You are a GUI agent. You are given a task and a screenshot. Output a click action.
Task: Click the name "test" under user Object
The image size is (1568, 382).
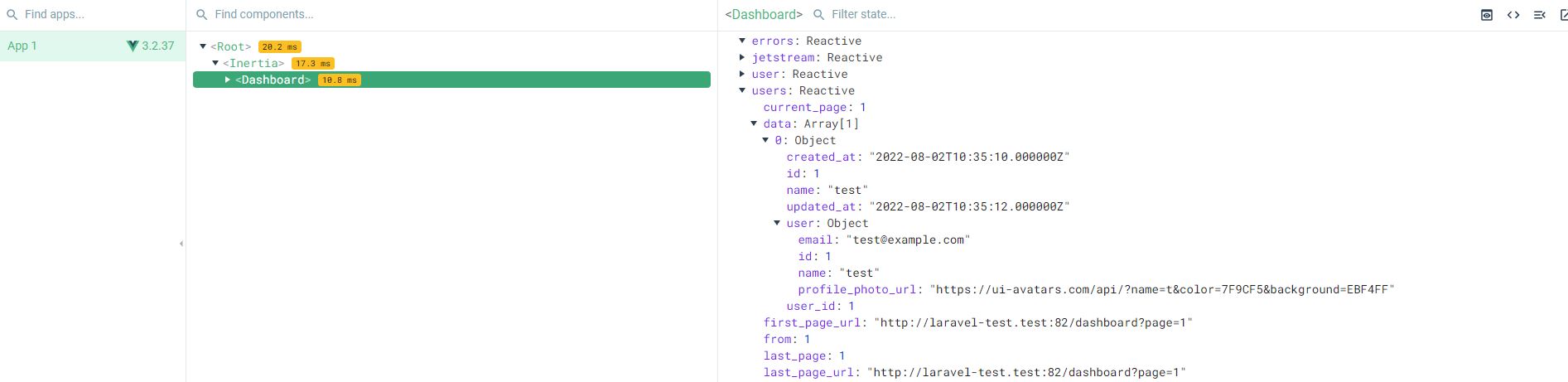click(x=860, y=273)
